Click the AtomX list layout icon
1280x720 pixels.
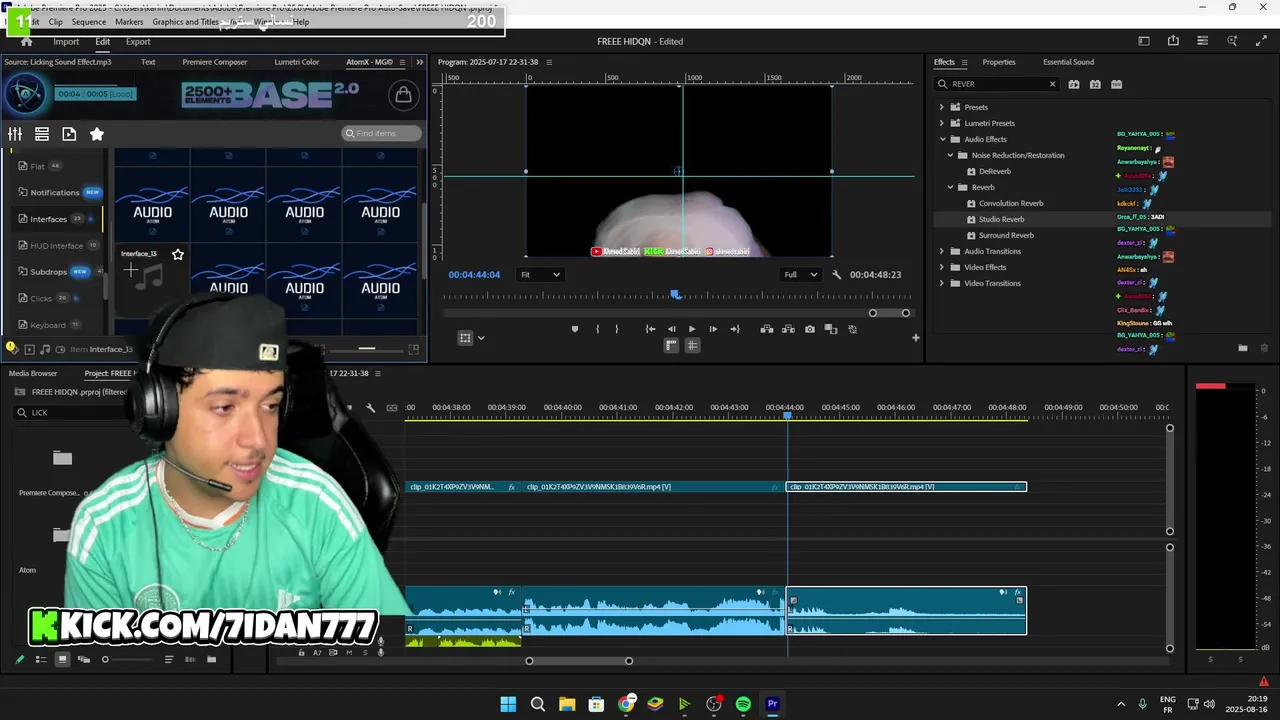pyautogui.click(x=42, y=134)
